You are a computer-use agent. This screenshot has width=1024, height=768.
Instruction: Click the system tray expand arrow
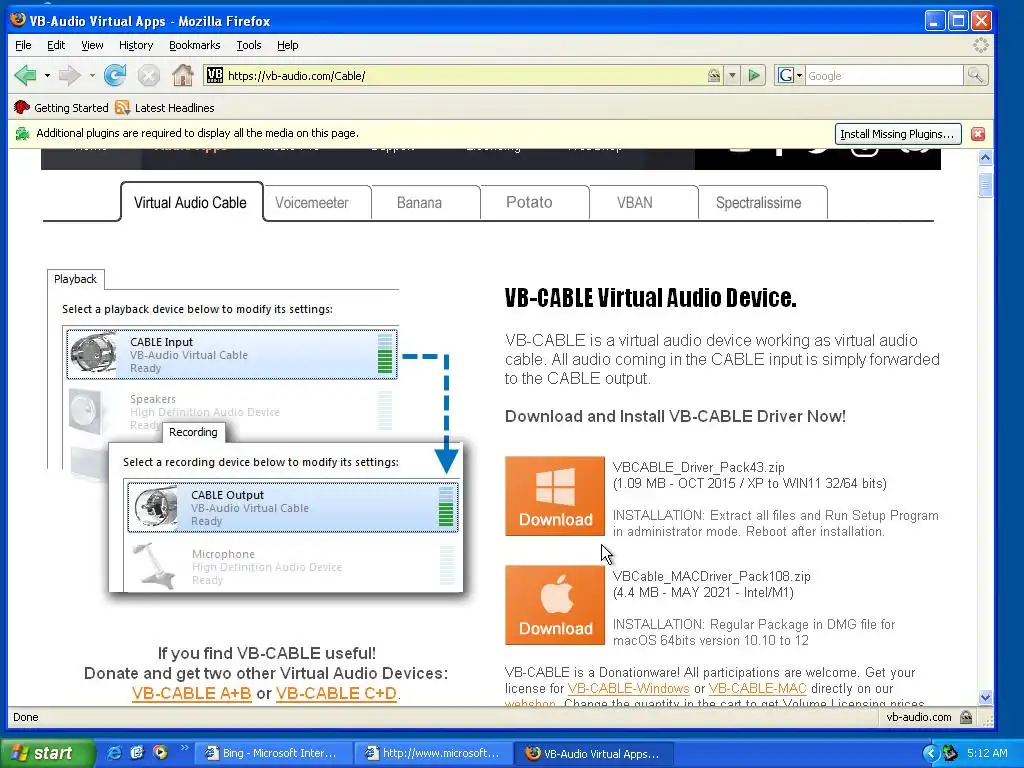click(x=931, y=753)
